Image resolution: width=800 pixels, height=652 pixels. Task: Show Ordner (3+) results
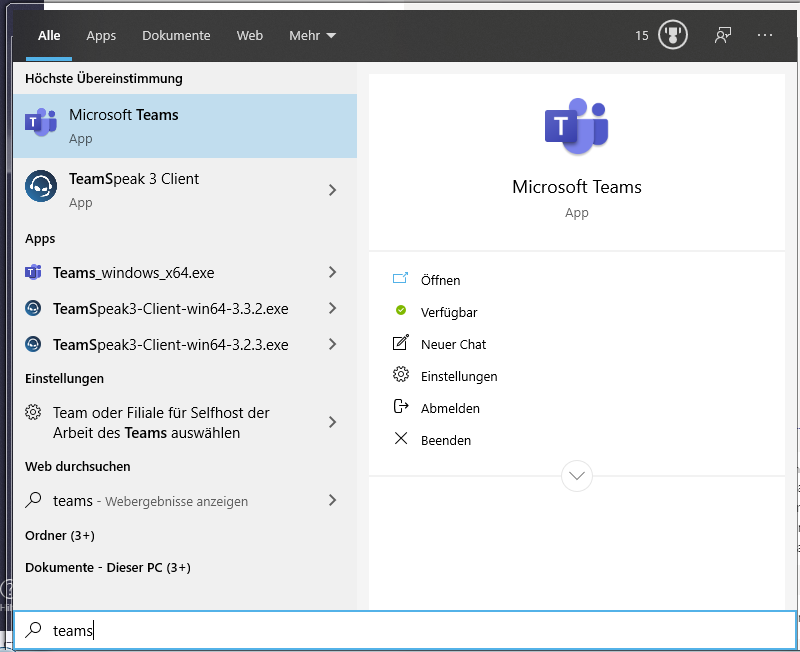(x=60, y=535)
